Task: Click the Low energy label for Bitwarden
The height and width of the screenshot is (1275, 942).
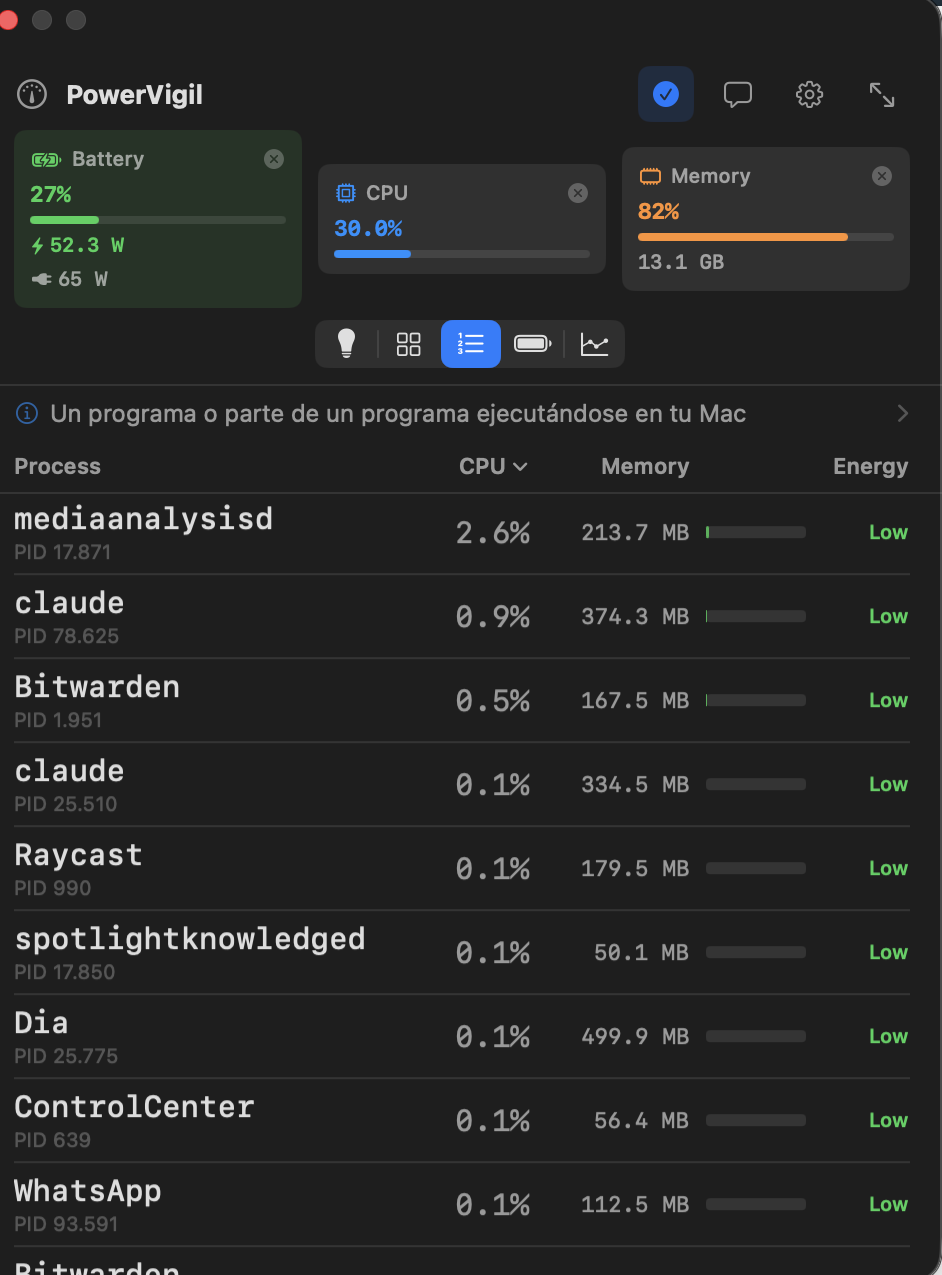Action: tap(888, 700)
